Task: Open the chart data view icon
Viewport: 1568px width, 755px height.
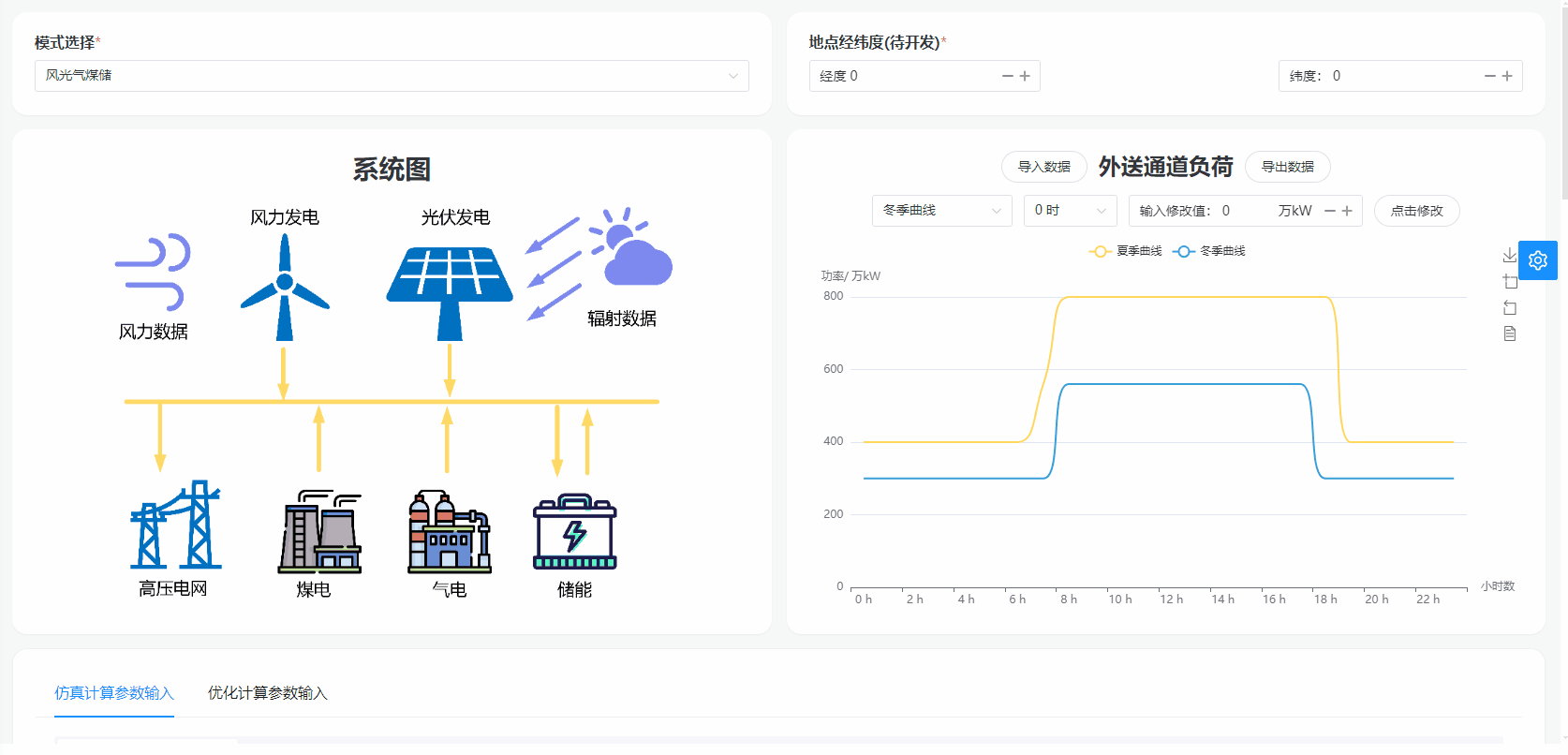Action: tap(1509, 333)
